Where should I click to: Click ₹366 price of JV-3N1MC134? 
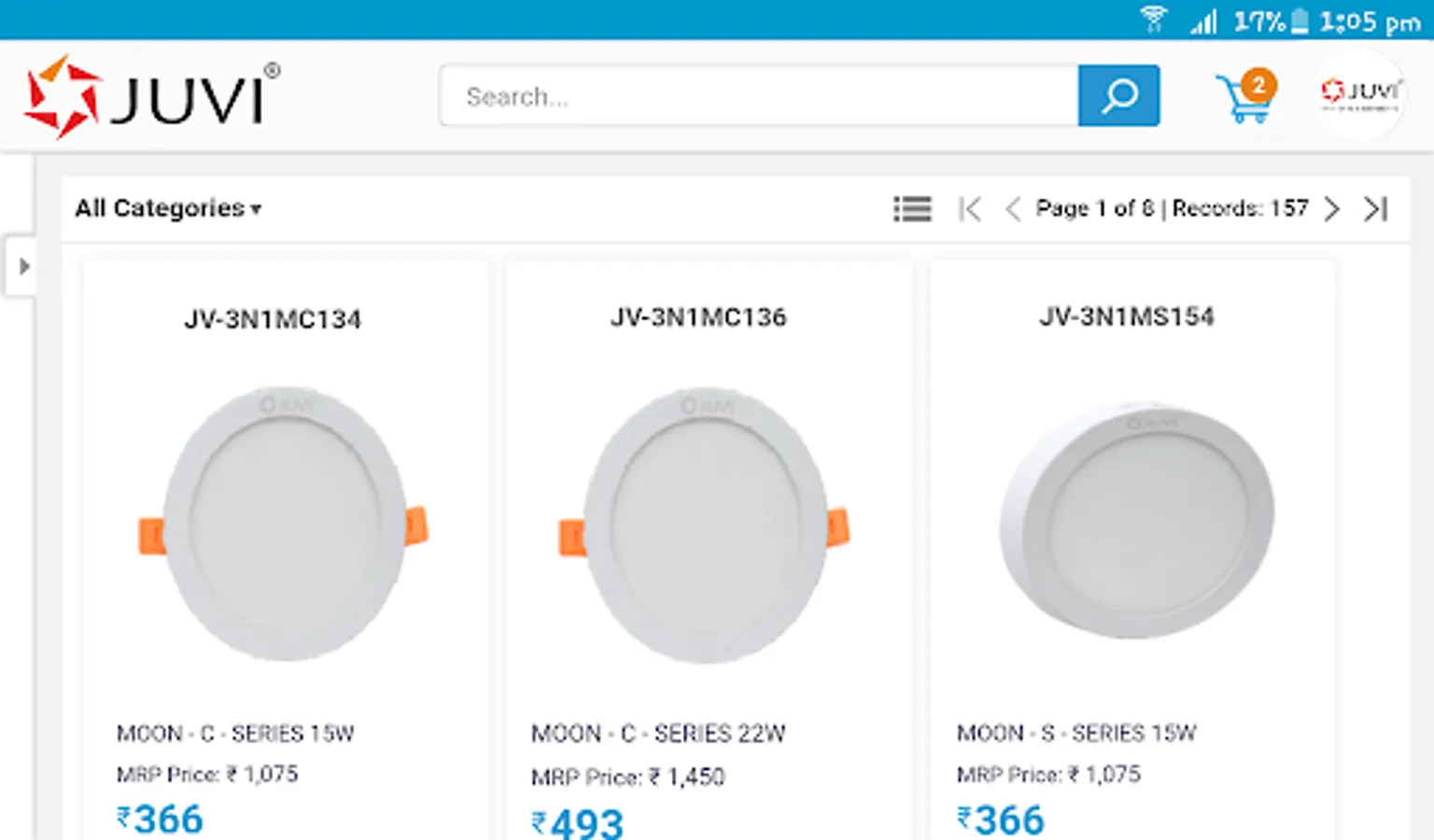tap(160, 819)
